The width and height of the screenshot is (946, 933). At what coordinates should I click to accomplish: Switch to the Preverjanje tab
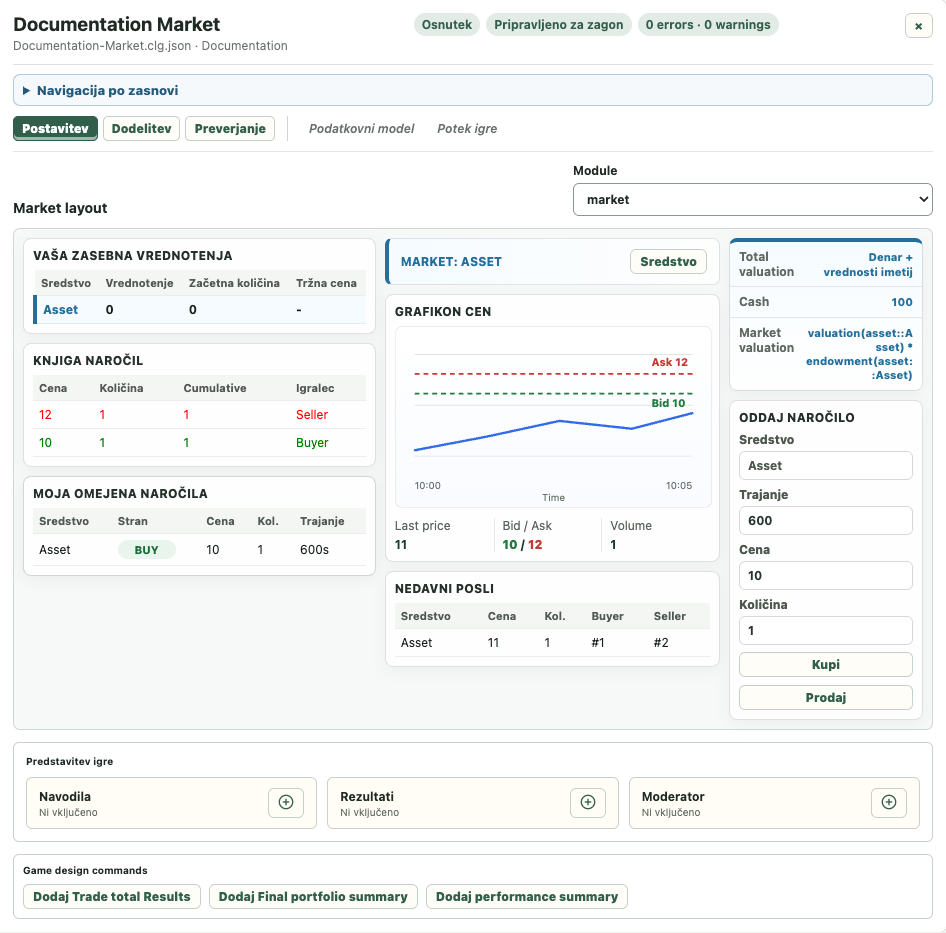(x=230, y=129)
